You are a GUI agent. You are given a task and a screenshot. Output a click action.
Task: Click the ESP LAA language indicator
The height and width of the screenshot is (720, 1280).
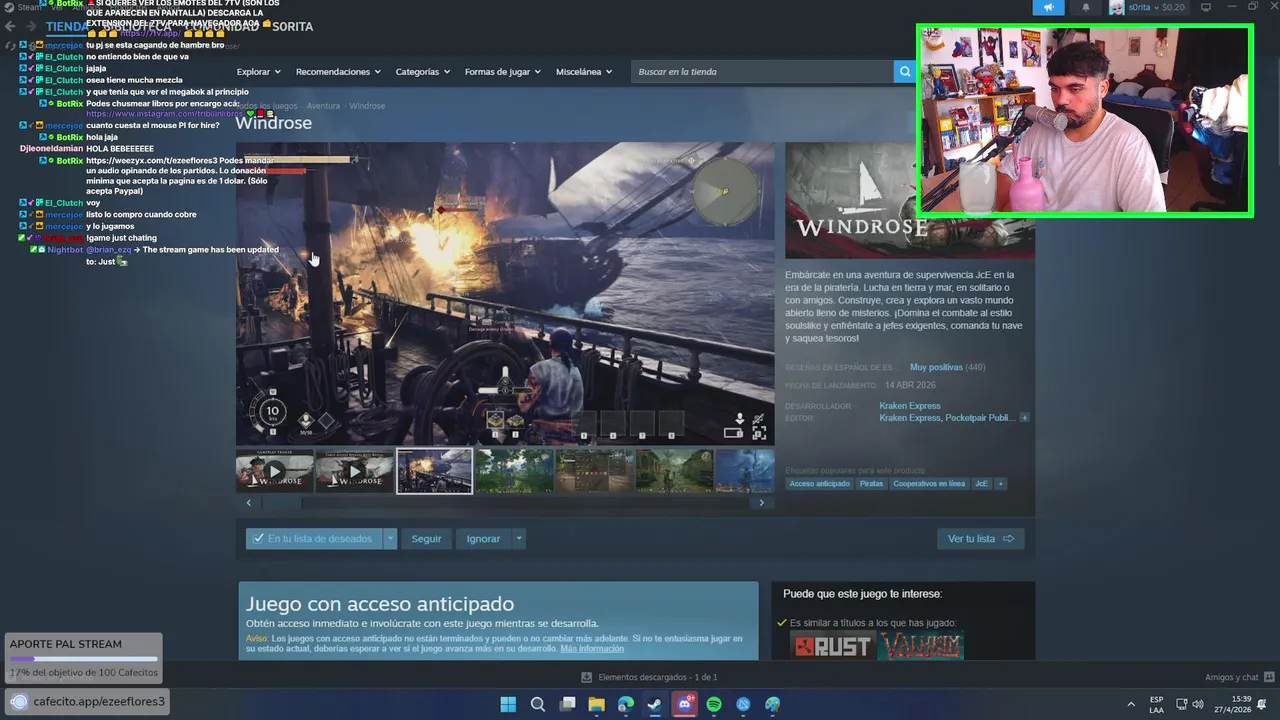pyautogui.click(x=1156, y=704)
